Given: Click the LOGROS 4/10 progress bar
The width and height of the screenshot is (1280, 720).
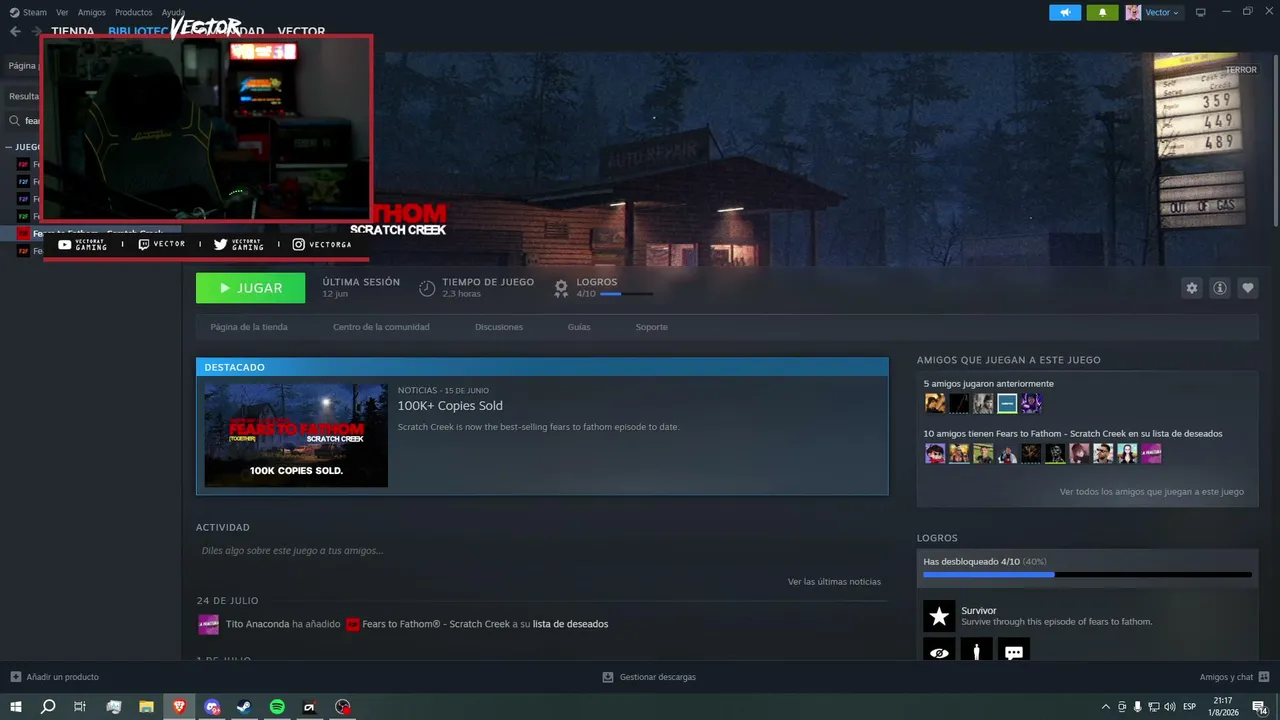Looking at the screenshot, I should click(x=626, y=294).
